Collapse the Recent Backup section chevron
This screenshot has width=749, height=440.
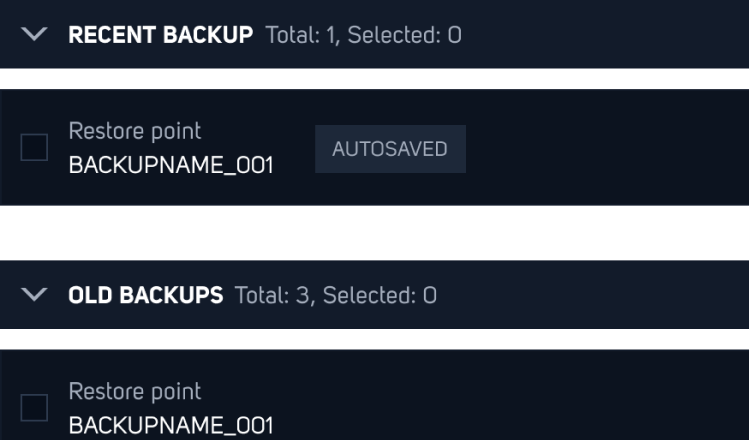[35, 35]
